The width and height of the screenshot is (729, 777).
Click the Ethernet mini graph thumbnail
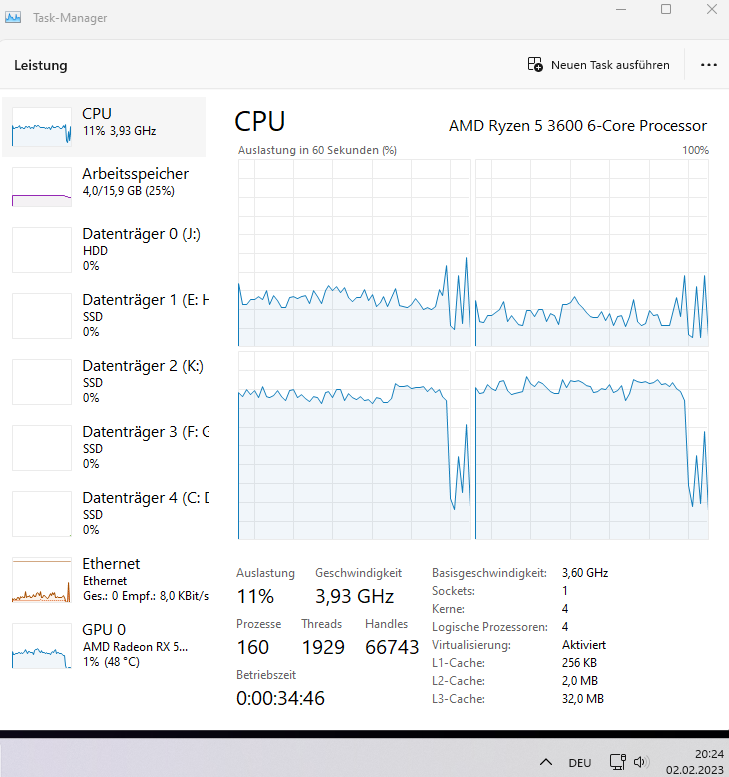[x=42, y=580]
